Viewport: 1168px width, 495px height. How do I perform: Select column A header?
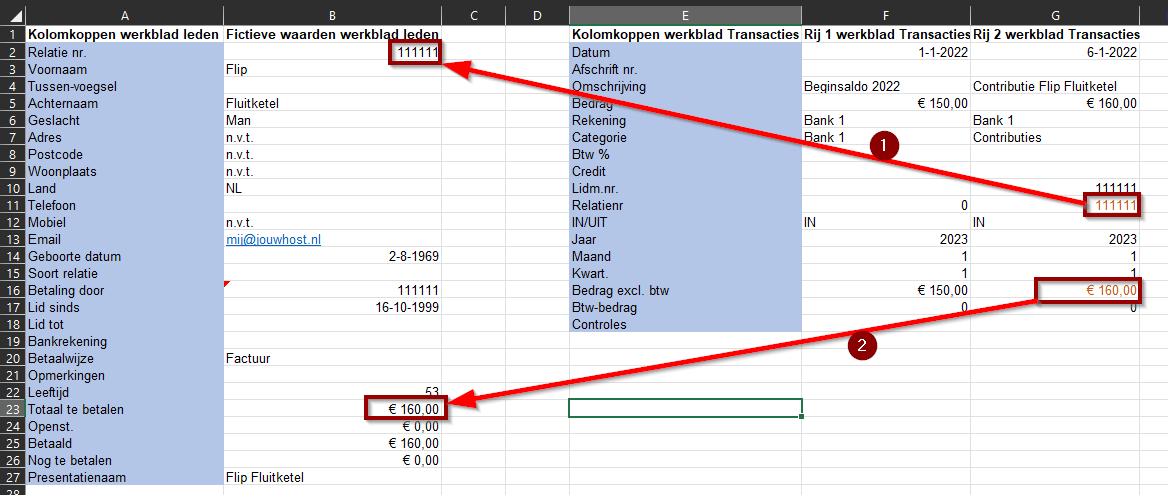[124, 16]
